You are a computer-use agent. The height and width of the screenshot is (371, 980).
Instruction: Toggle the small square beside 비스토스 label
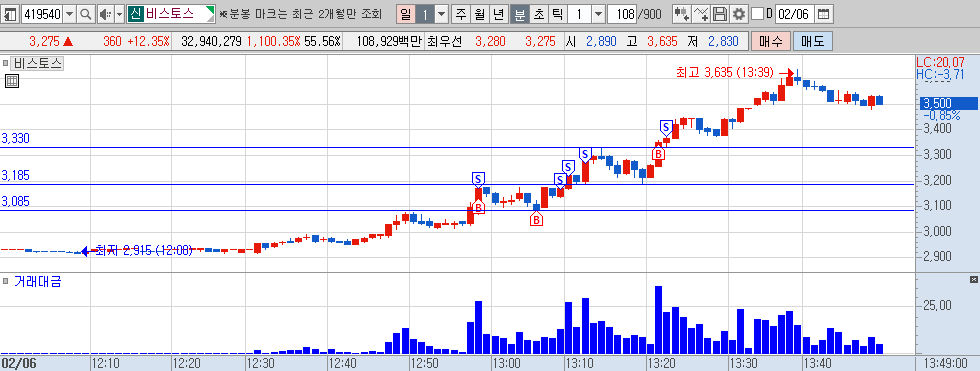click(x=6, y=63)
